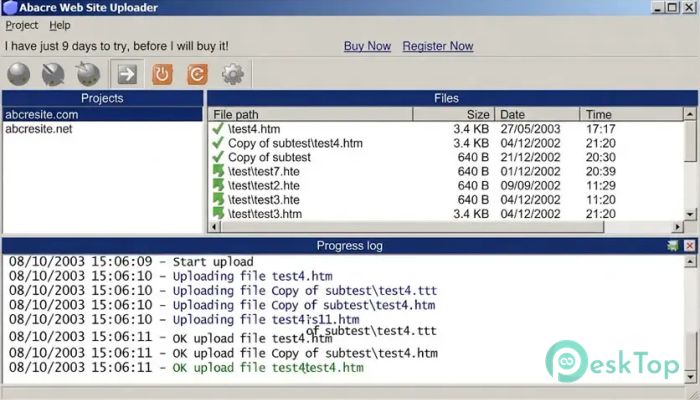Click the orange refresh icon

tap(197, 74)
